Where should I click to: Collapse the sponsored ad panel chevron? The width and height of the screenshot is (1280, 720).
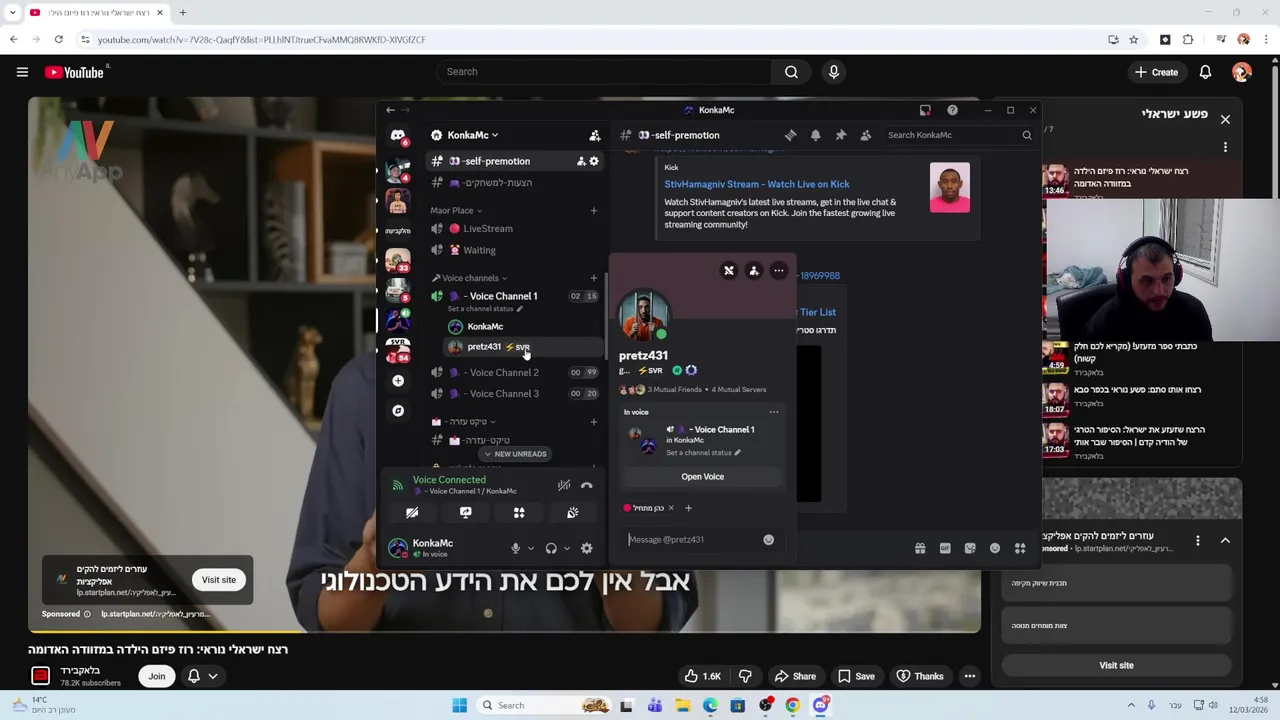coord(1225,540)
